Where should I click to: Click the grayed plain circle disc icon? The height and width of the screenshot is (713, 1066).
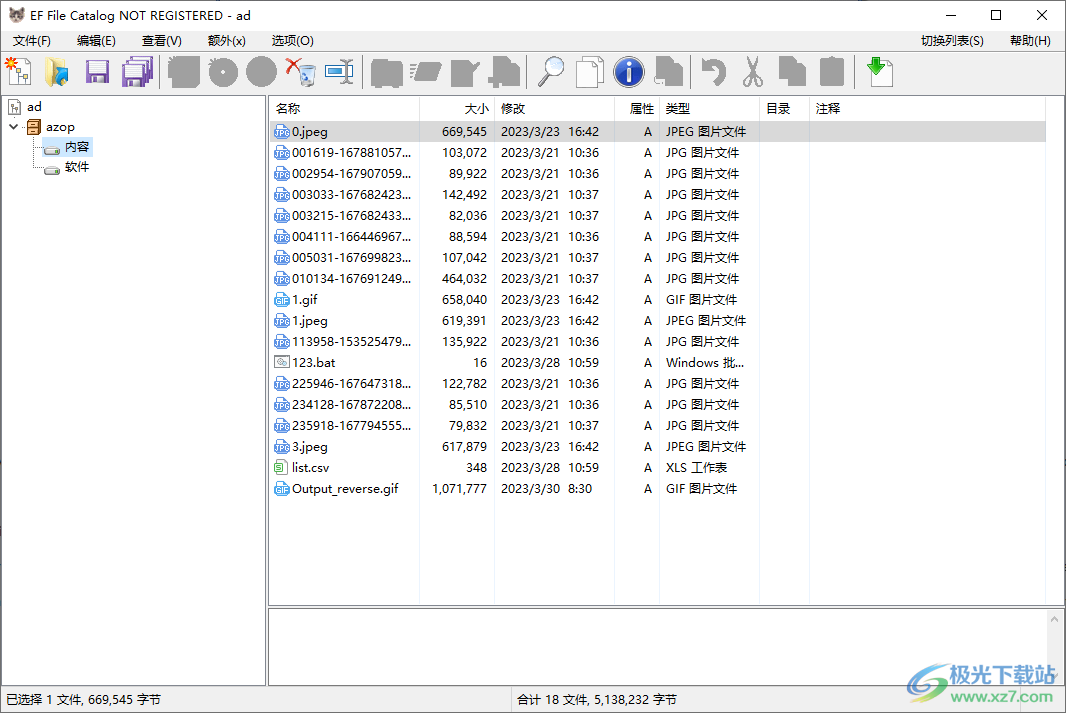tap(262, 71)
